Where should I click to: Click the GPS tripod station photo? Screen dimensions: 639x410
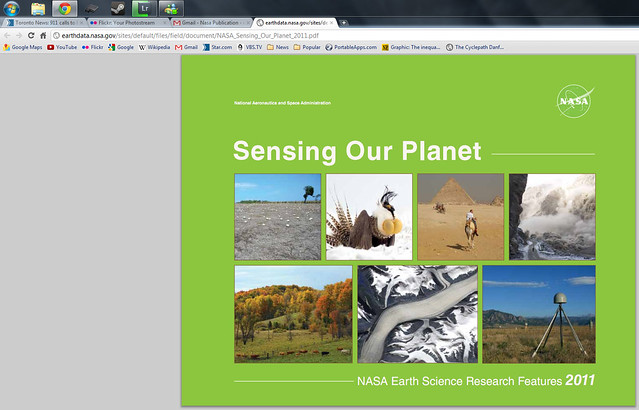point(539,314)
